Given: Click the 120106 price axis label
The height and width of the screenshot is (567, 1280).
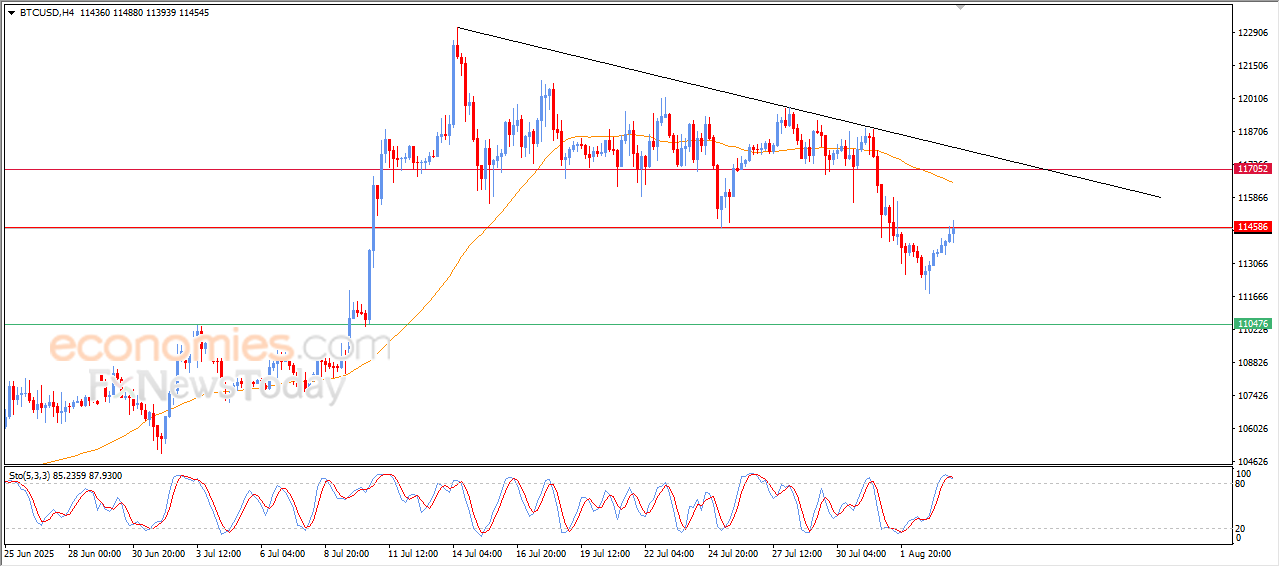Looking at the screenshot, I should point(1253,99).
